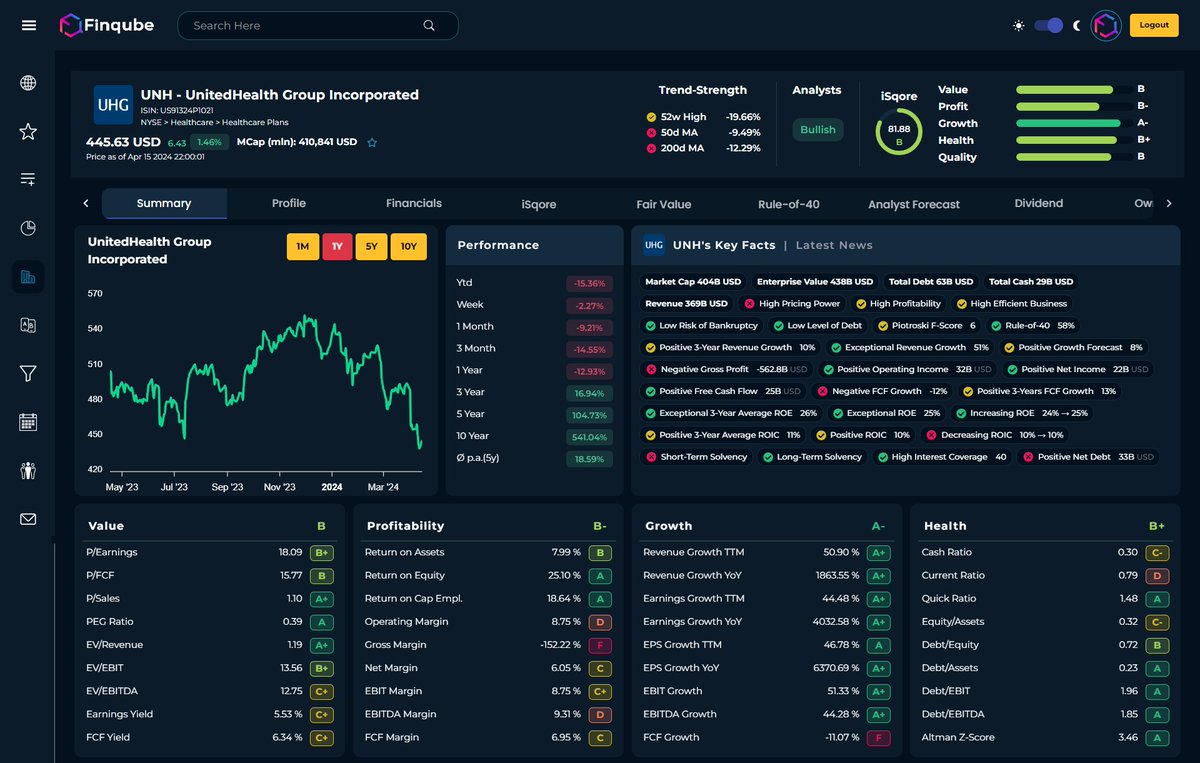Click the sun light-mode icon
Screen dimensions: 1200x763
[1019, 25]
